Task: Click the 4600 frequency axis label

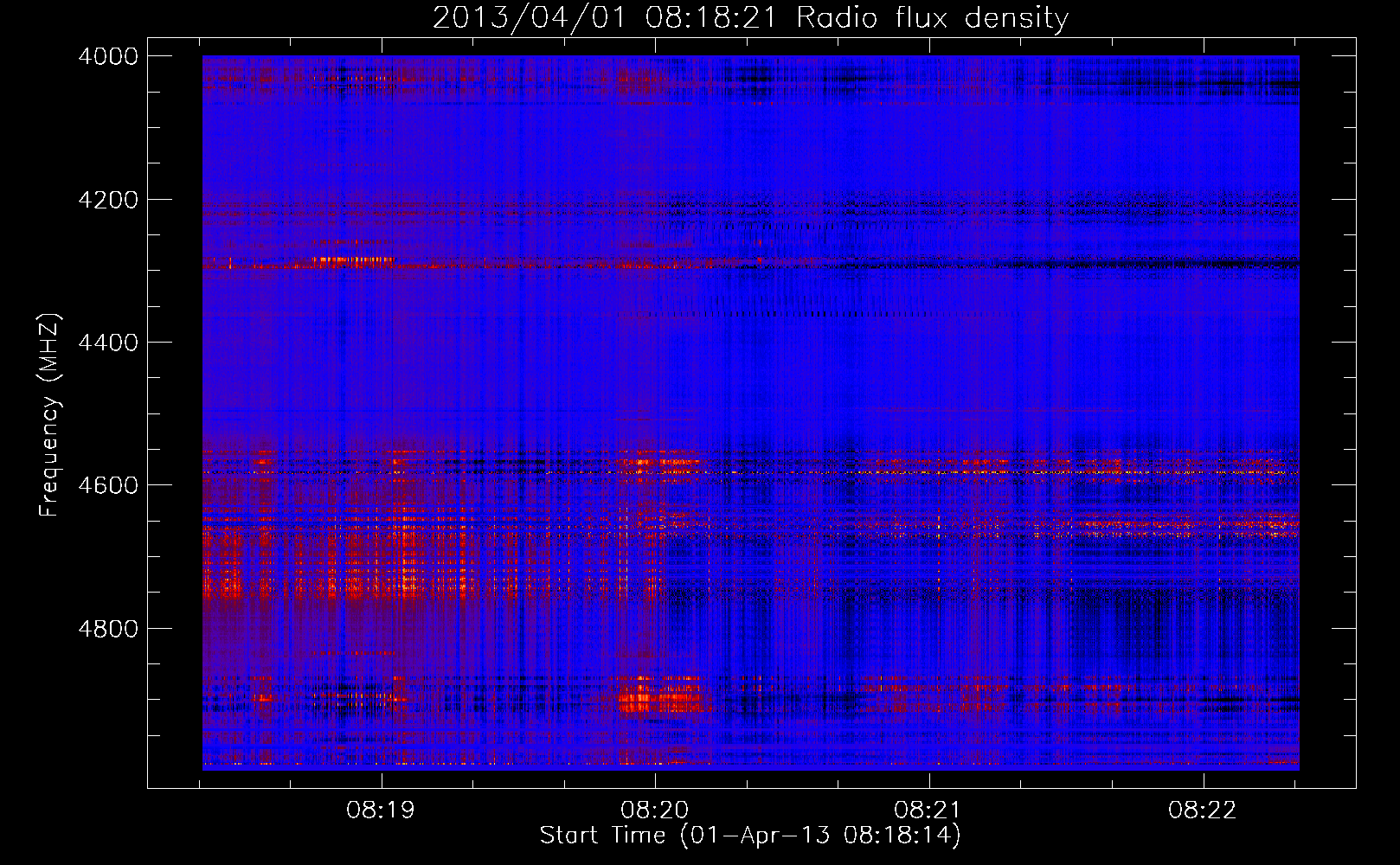Action: pyautogui.click(x=107, y=485)
